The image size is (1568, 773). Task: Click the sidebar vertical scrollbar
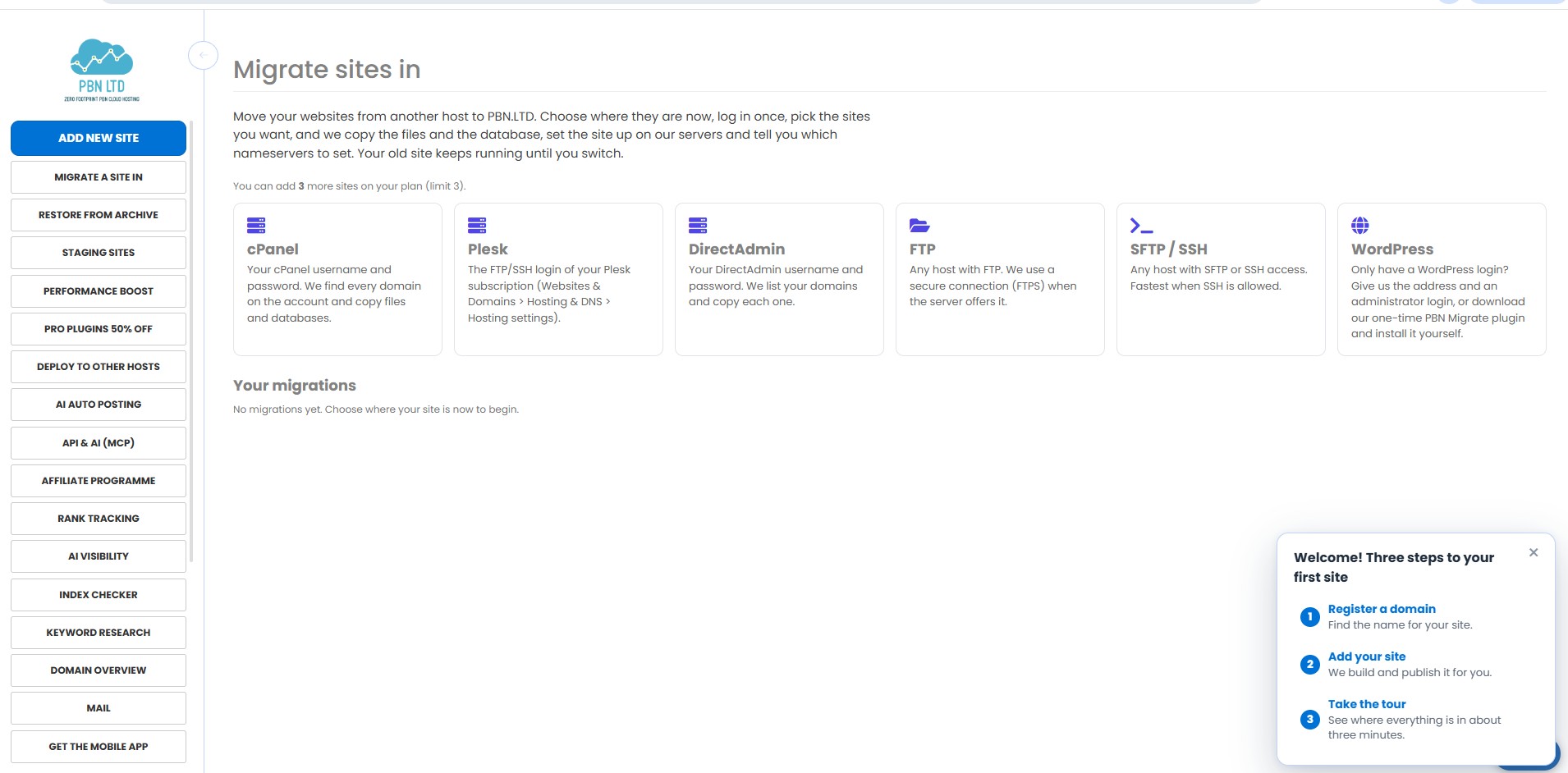click(191, 341)
